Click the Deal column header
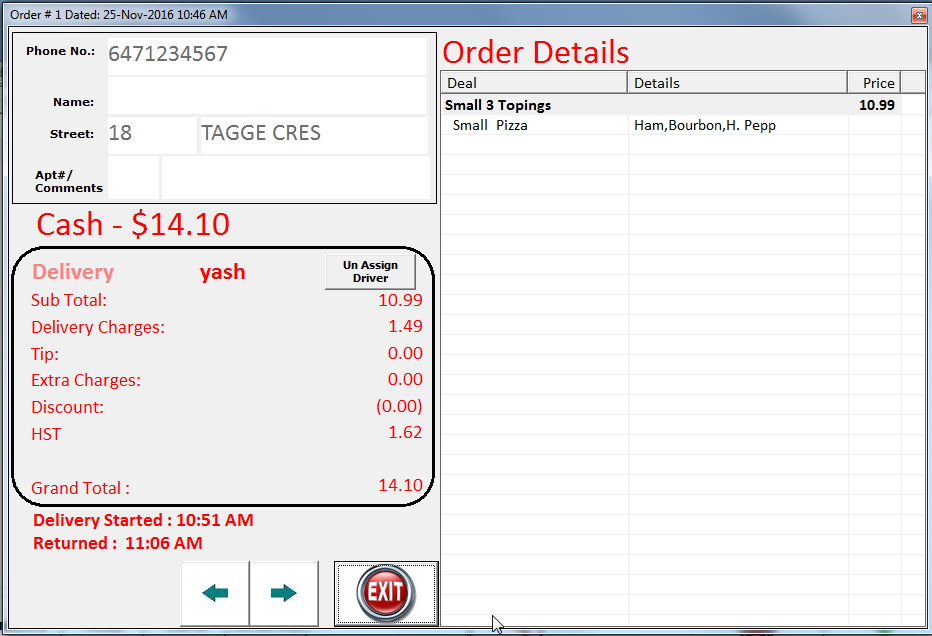 tap(534, 83)
